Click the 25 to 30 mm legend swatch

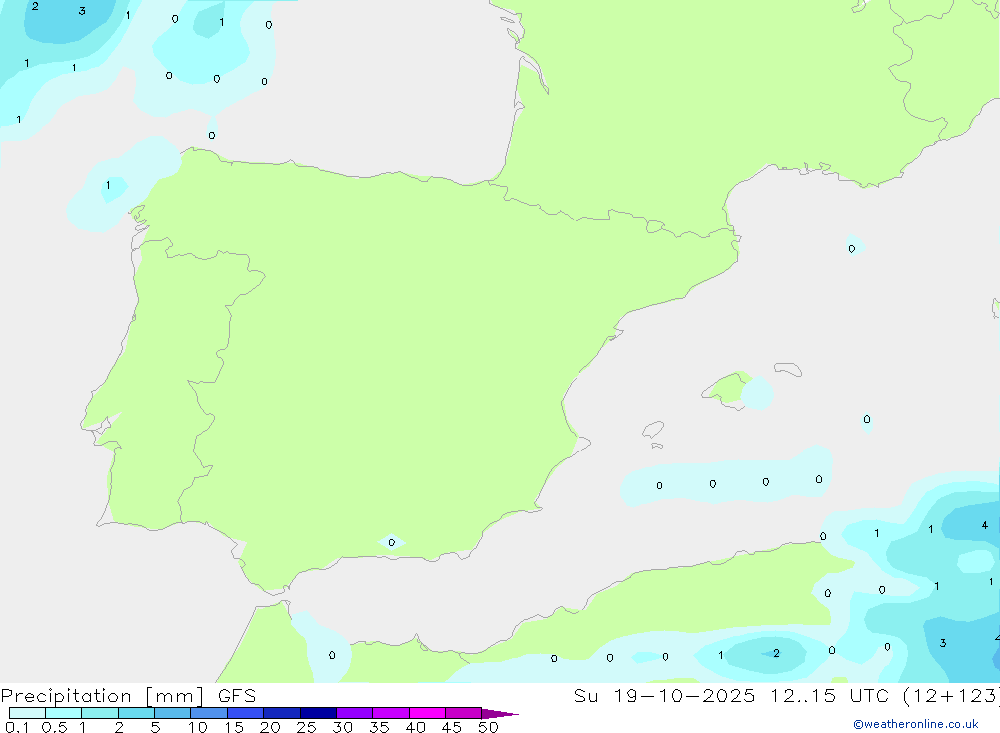click(x=318, y=713)
